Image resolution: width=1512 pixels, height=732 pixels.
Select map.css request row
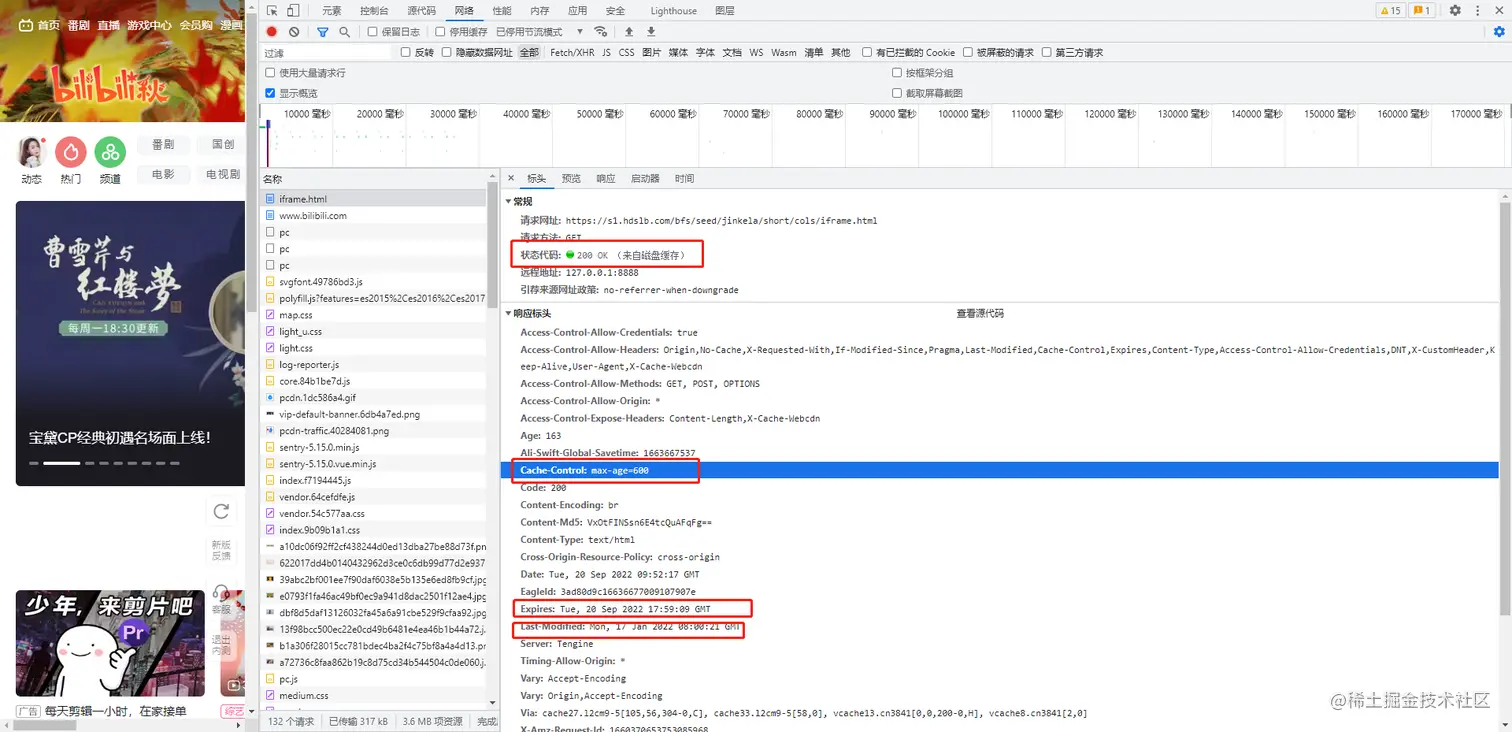(374, 315)
